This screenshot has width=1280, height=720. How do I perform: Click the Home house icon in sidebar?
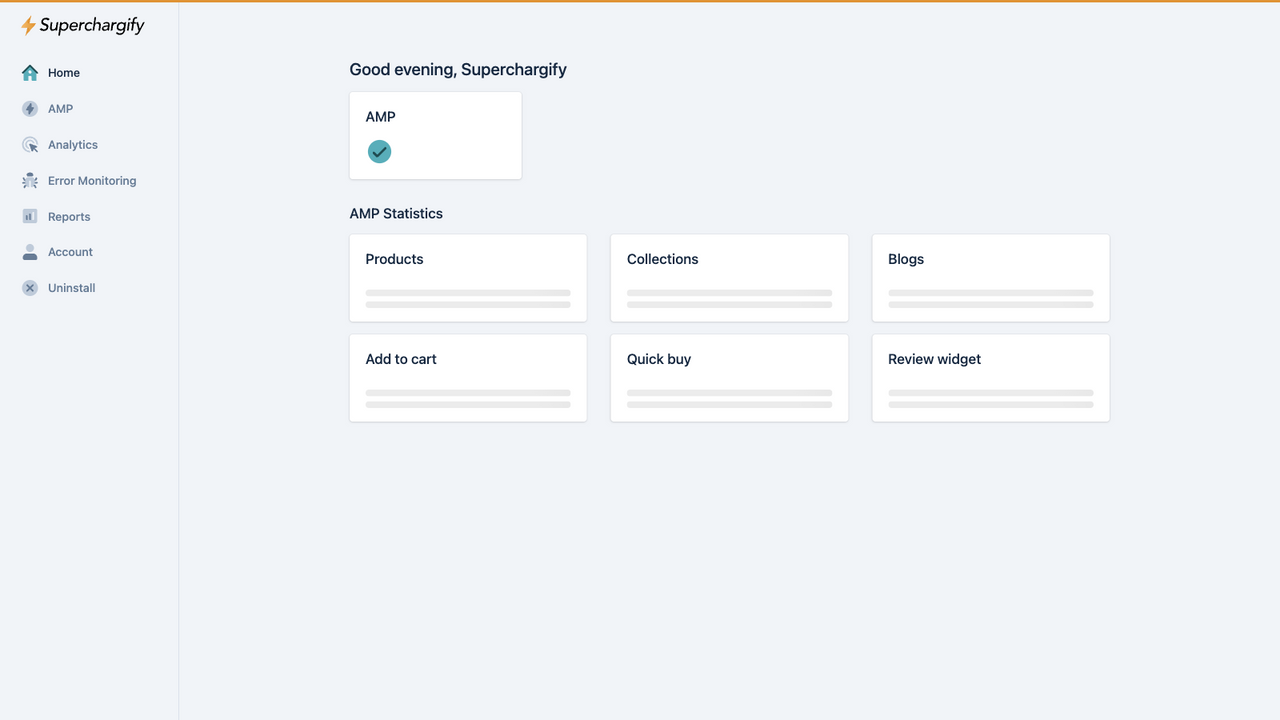(x=30, y=73)
